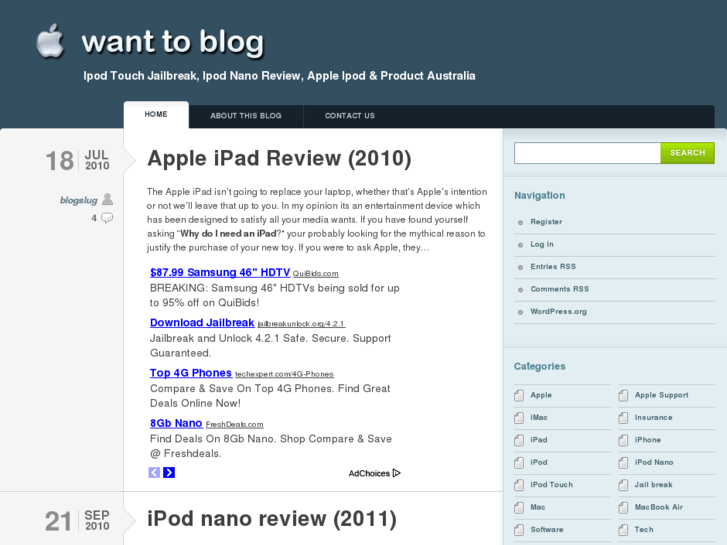Click the page icon beside iPod Touch
The image size is (727, 545).
coord(519,485)
